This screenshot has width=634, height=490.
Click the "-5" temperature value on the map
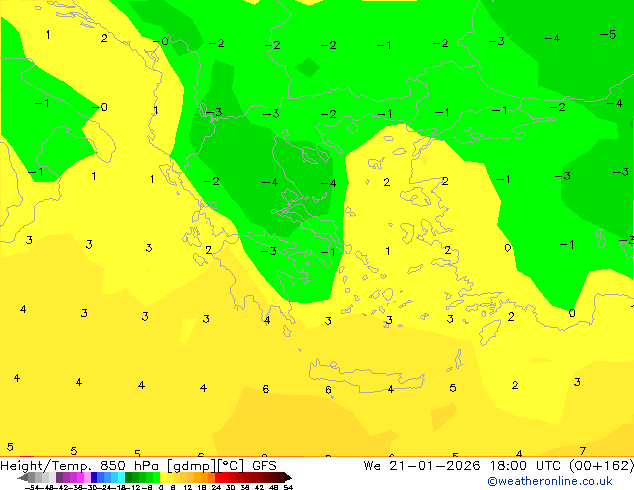point(608,35)
